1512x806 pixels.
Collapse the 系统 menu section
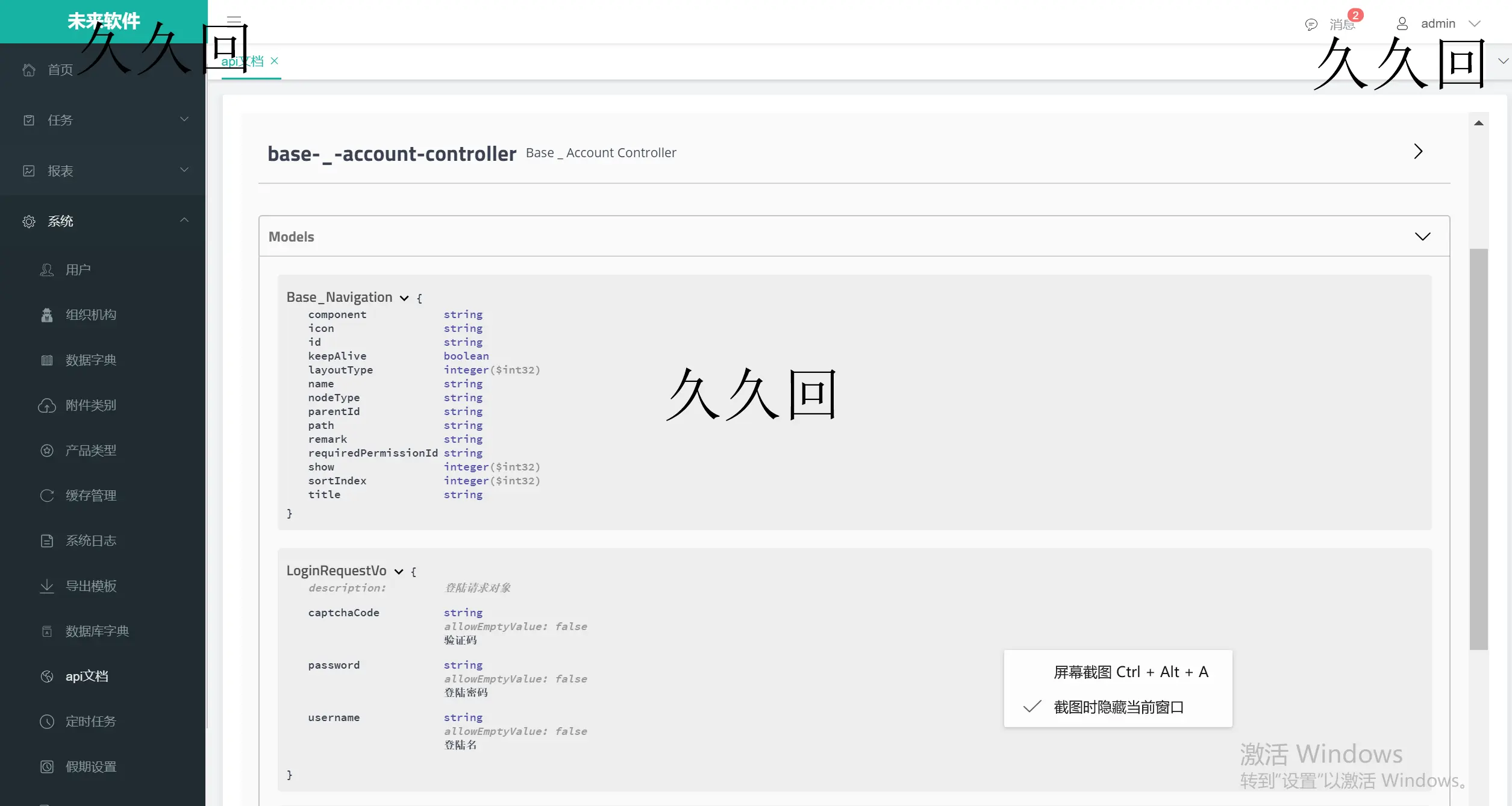184,220
